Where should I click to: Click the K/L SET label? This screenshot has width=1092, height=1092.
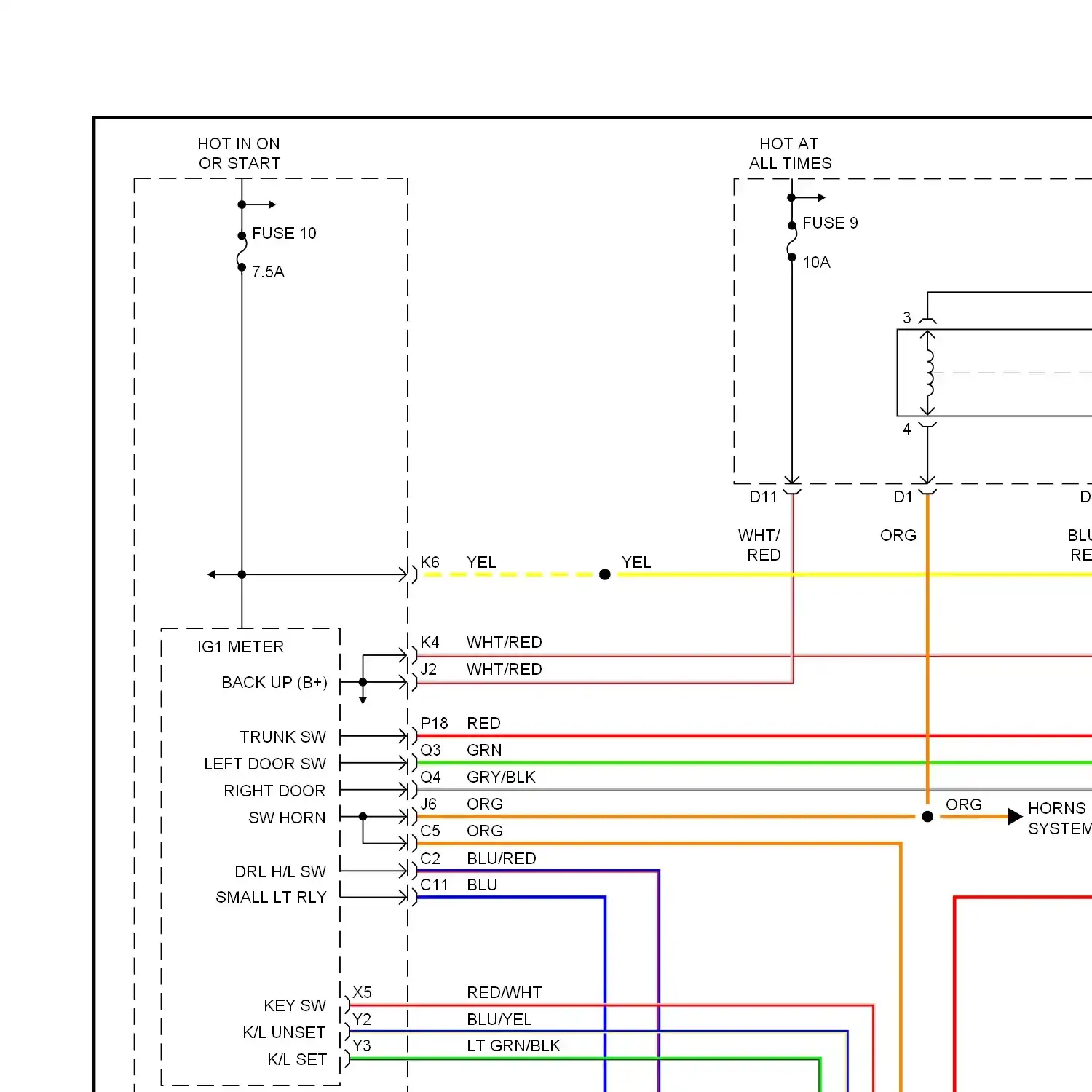pyautogui.click(x=297, y=1059)
